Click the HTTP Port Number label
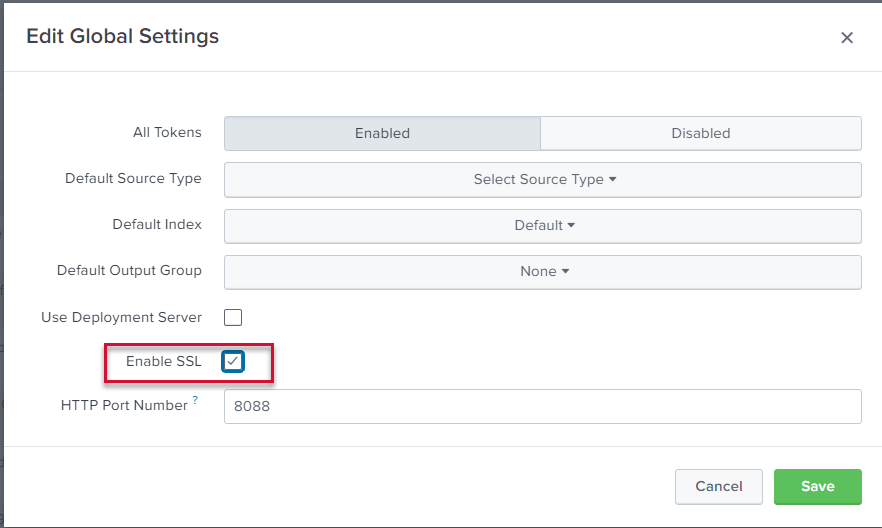The height and width of the screenshot is (528, 882). point(124,406)
